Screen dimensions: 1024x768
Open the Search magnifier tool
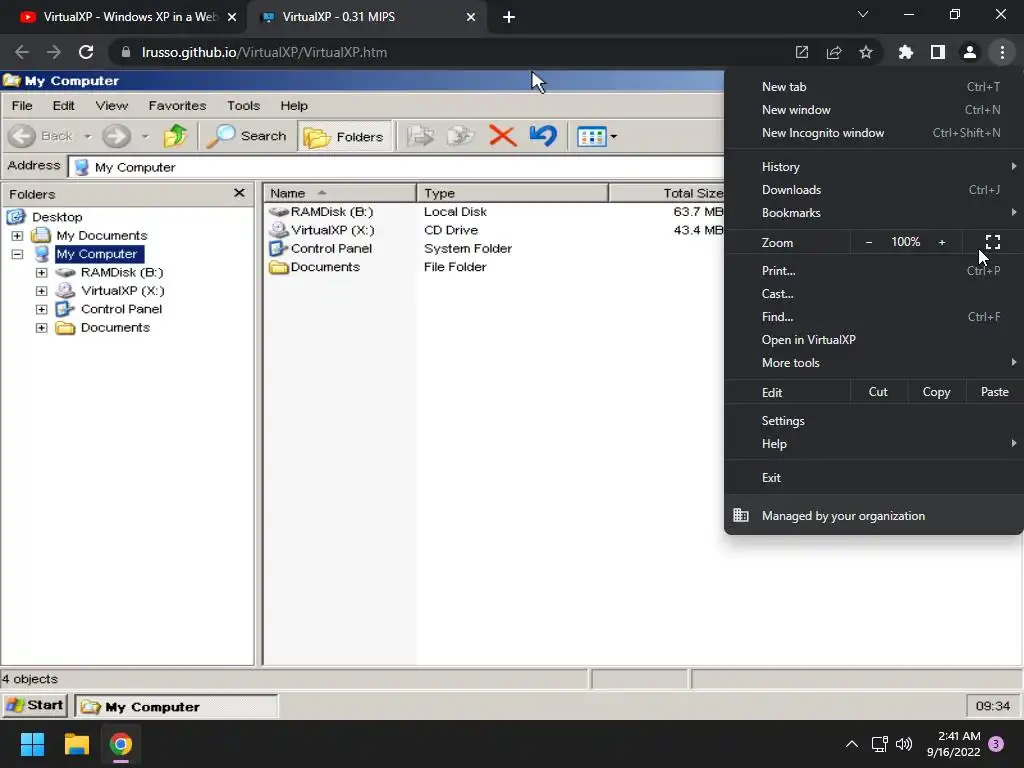(x=248, y=136)
